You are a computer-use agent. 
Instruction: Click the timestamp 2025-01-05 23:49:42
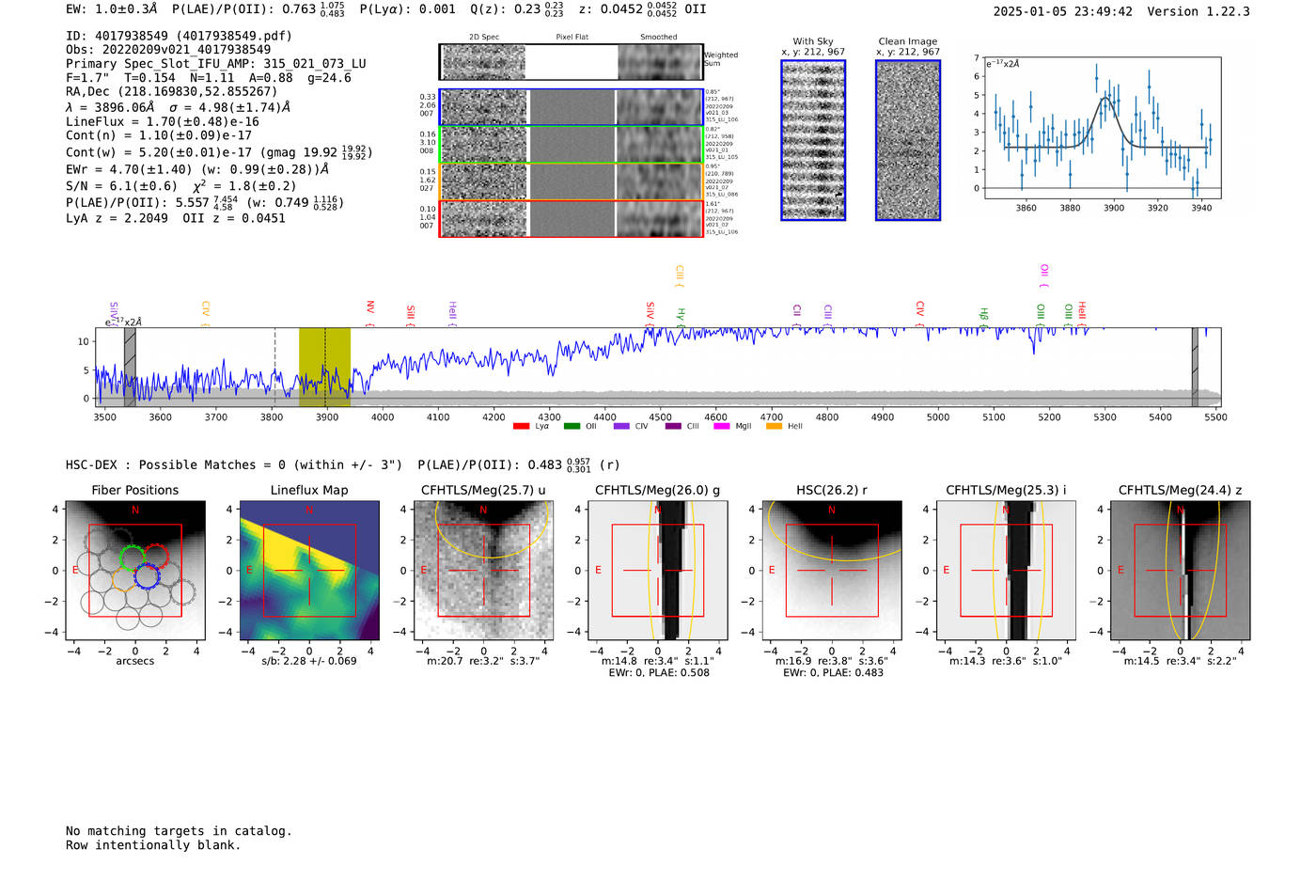pyautogui.click(x=1063, y=11)
